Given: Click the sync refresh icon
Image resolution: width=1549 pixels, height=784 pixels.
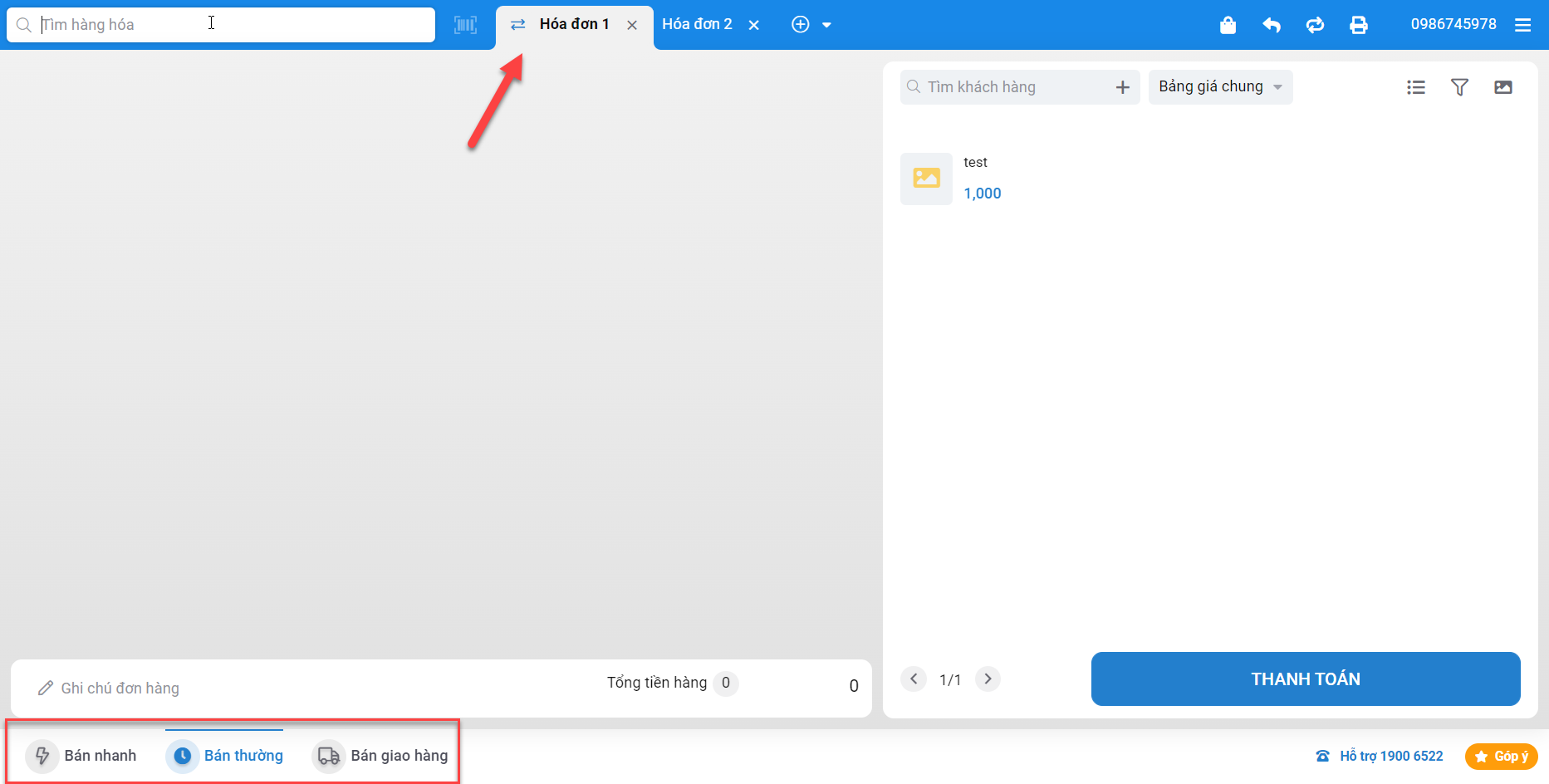Looking at the screenshot, I should point(1315,25).
